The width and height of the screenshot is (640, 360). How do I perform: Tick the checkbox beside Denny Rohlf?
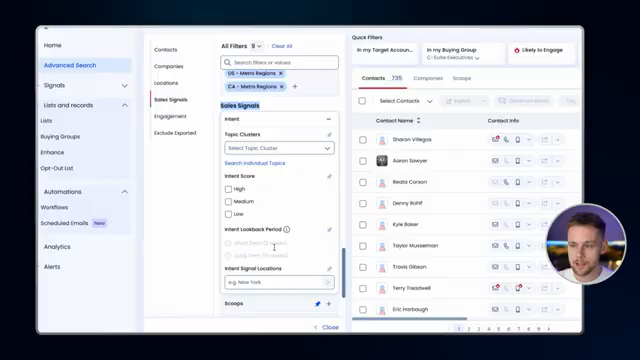pyautogui.click(x=362, y=203)
